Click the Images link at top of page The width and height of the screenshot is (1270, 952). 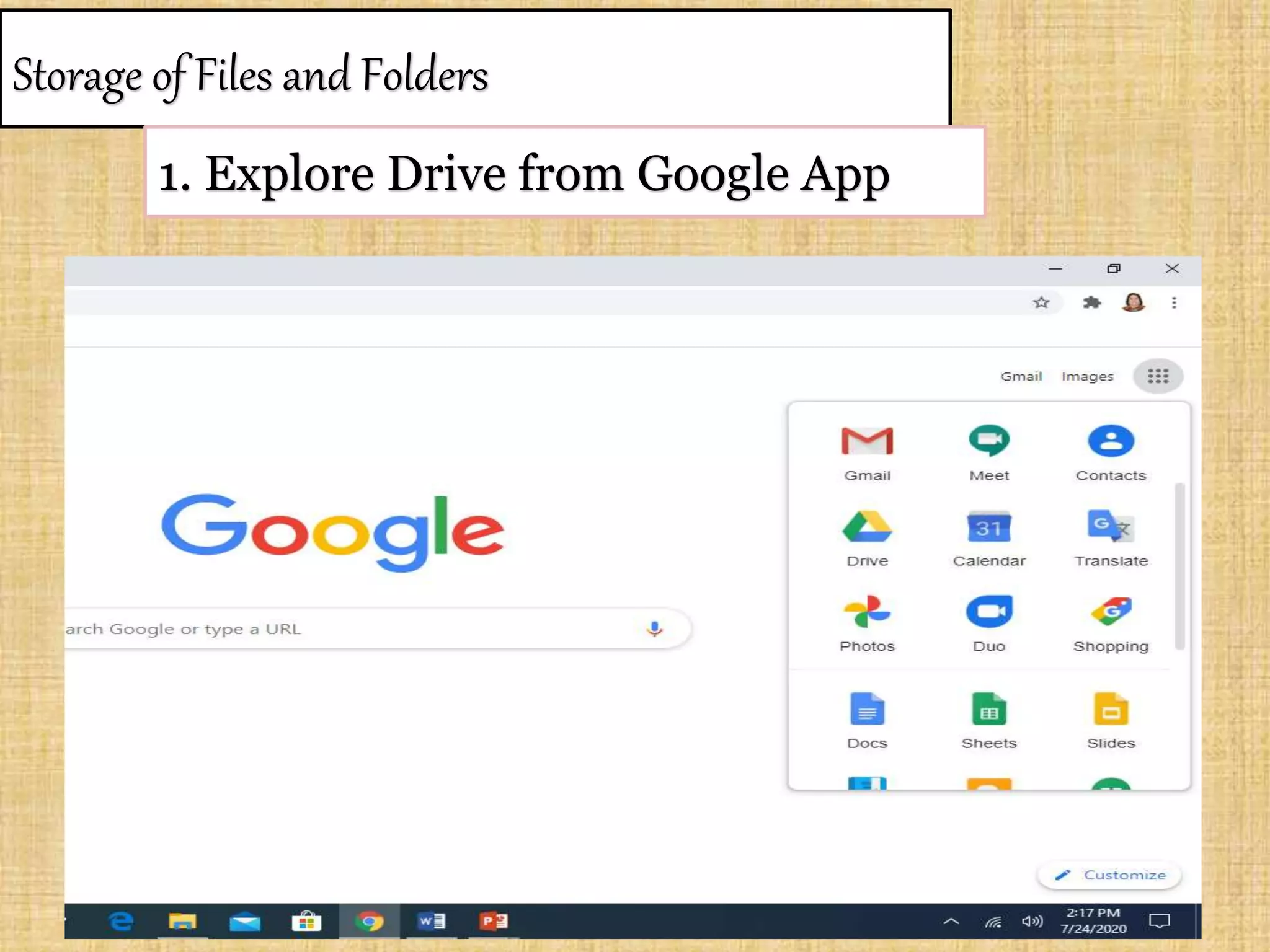pos(1087,376)
